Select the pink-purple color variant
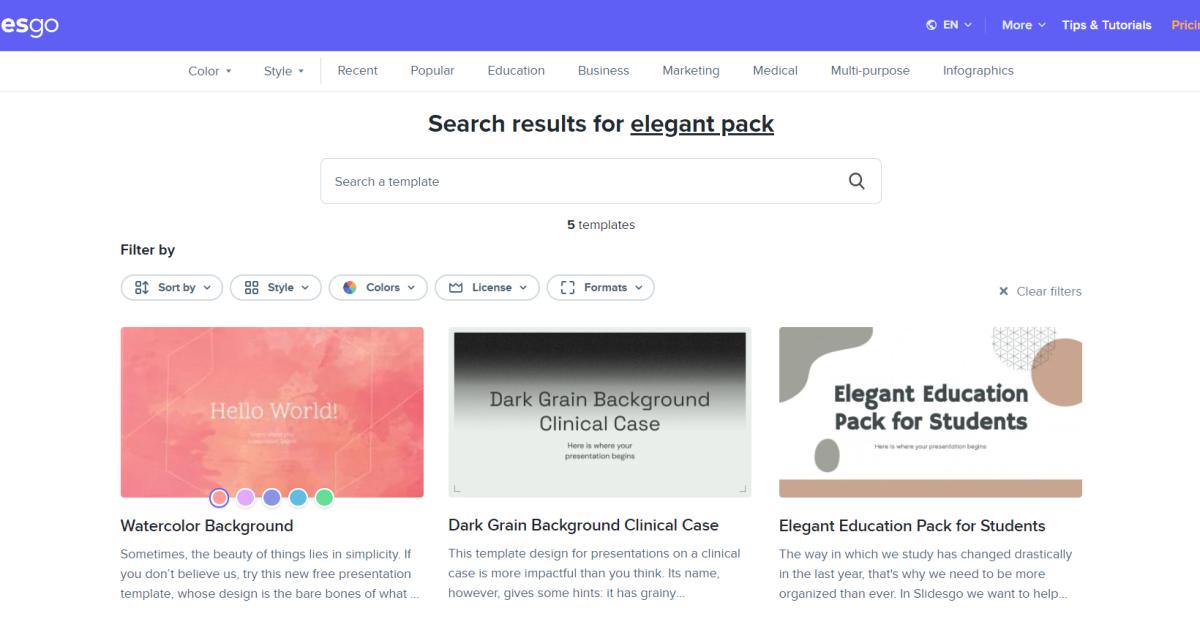This screenshot has height=630, width=1200. [246, 498]
